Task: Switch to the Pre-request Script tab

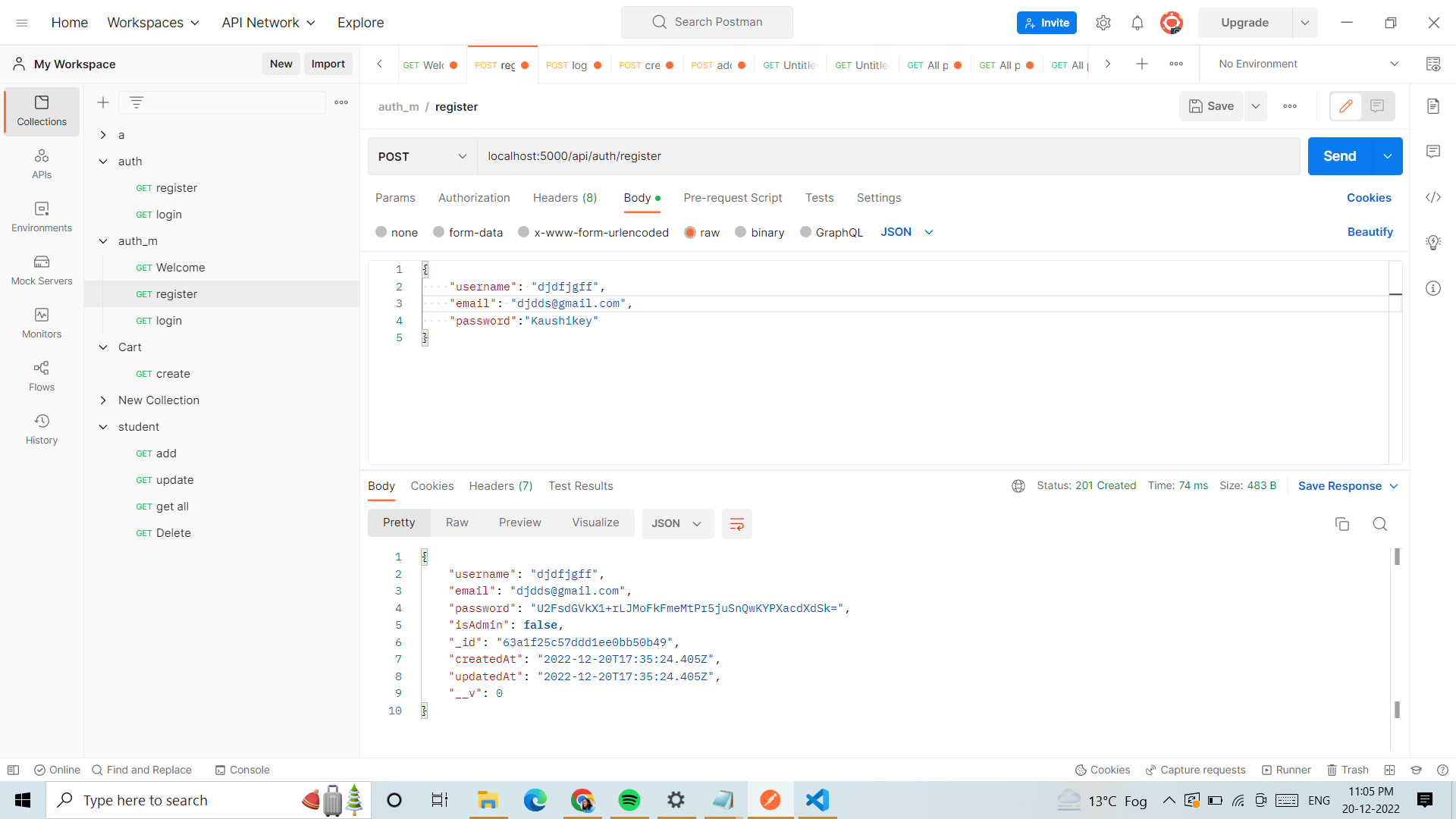Action: tap(733, 198)
